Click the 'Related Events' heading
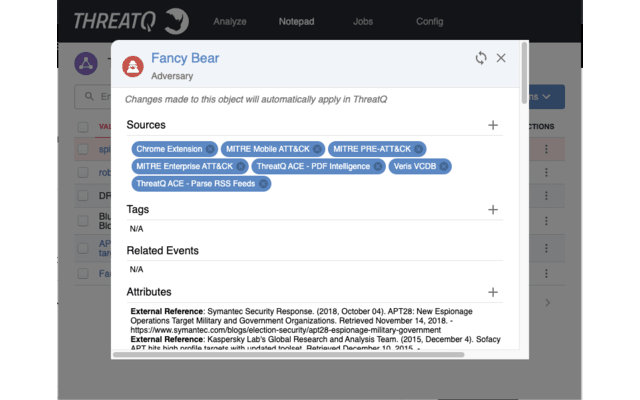Screen dimensions: 640x400 pyautogui.click(x=162, y=251)
